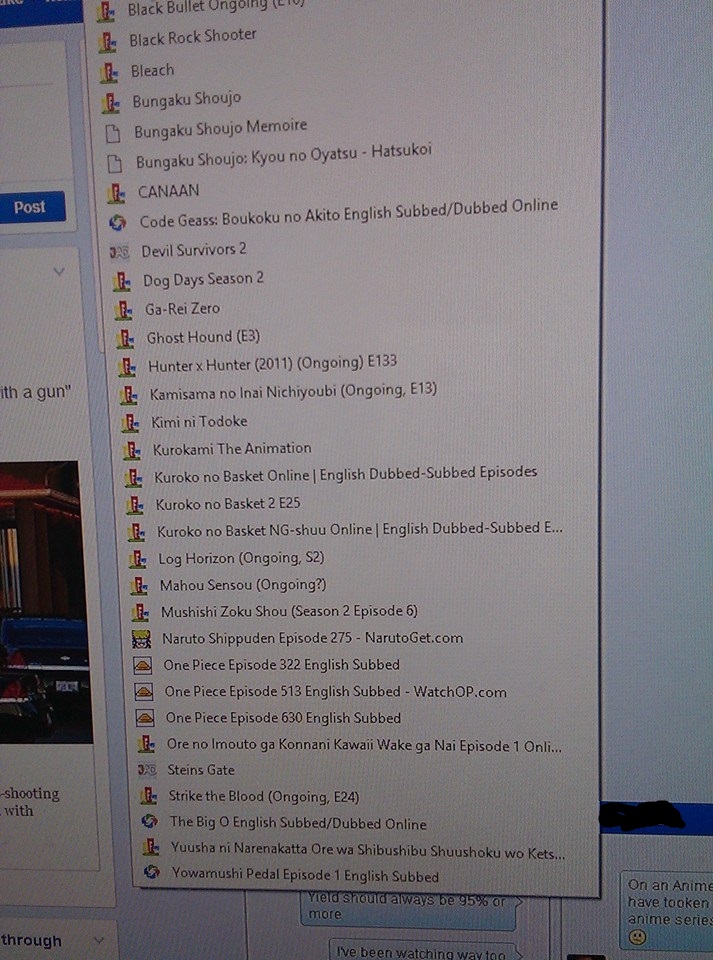This screenshot has width=713, height=960.
Task: Select 'Yowamushi Pedal Episode 1 English Subbed' text
Action: [x=305, y=874]
